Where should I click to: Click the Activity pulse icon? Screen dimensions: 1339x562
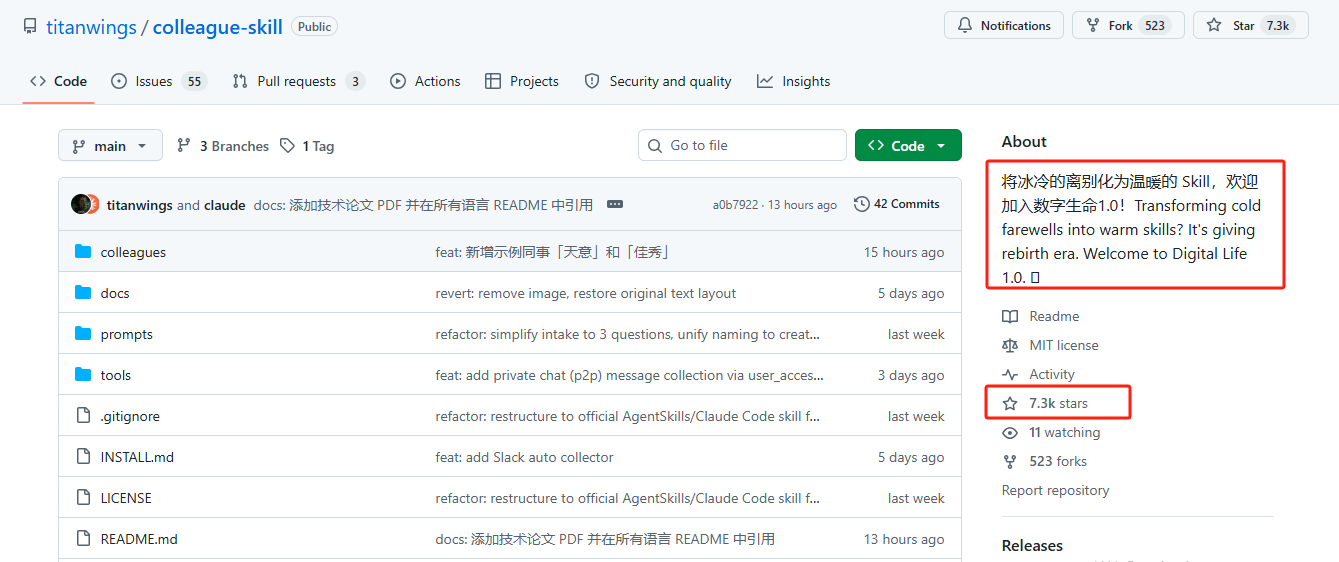(x=1010, y=374)
